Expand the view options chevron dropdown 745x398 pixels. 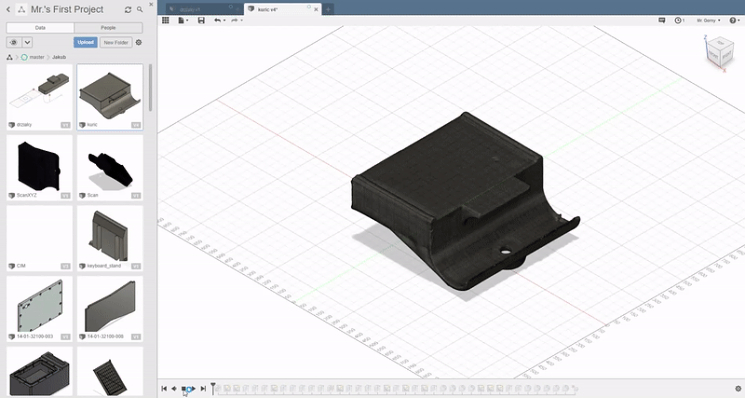(27, 42)
